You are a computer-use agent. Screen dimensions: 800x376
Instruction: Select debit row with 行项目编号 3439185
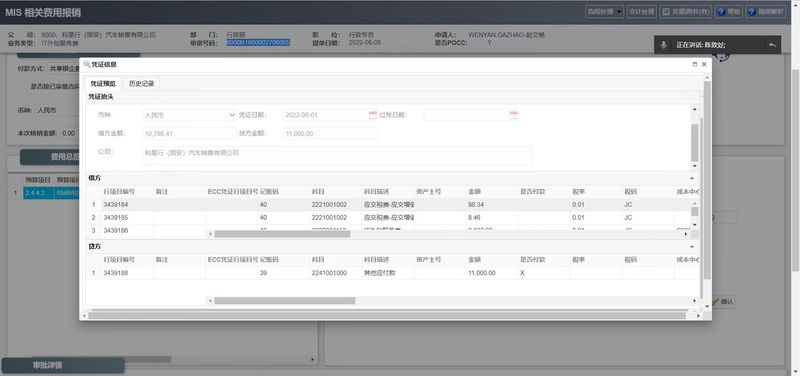389,218
